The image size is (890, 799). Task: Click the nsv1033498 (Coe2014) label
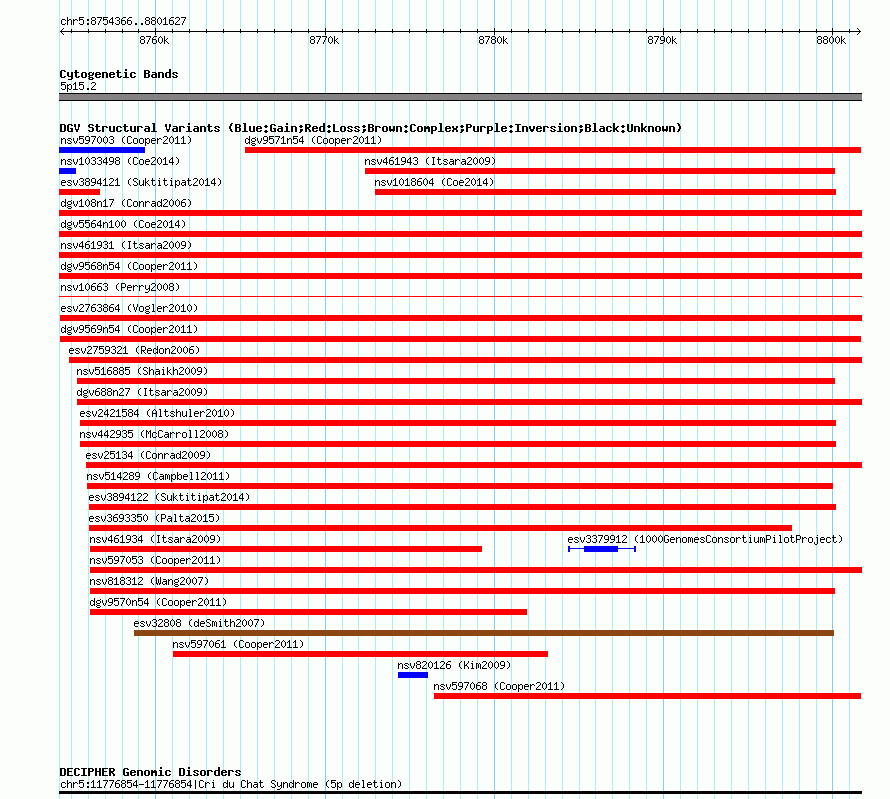click(120, 161)
